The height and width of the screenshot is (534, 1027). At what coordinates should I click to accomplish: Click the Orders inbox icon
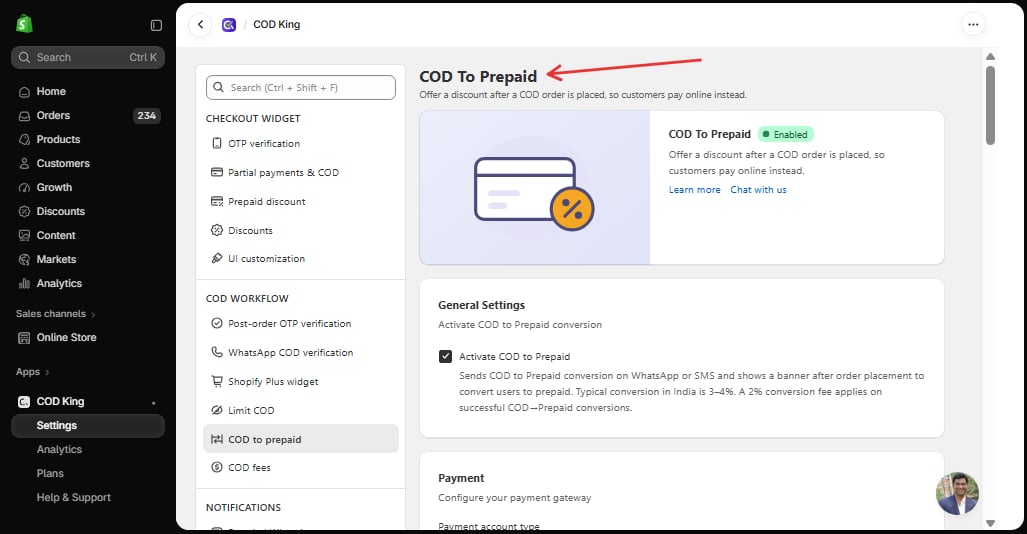(24, 116)
